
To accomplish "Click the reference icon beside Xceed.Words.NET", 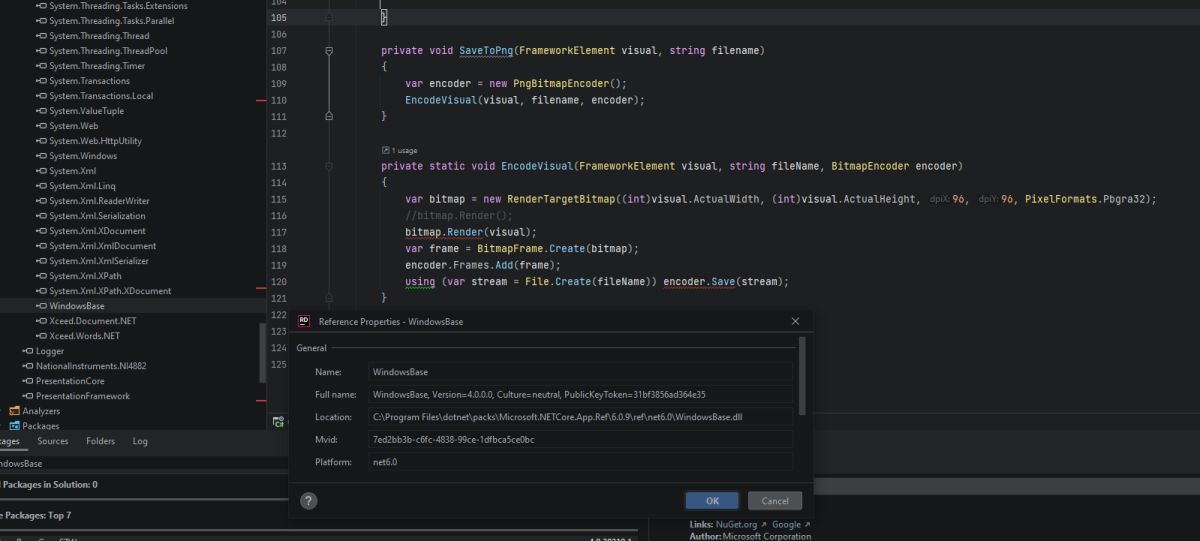I will tap(41, 336).
